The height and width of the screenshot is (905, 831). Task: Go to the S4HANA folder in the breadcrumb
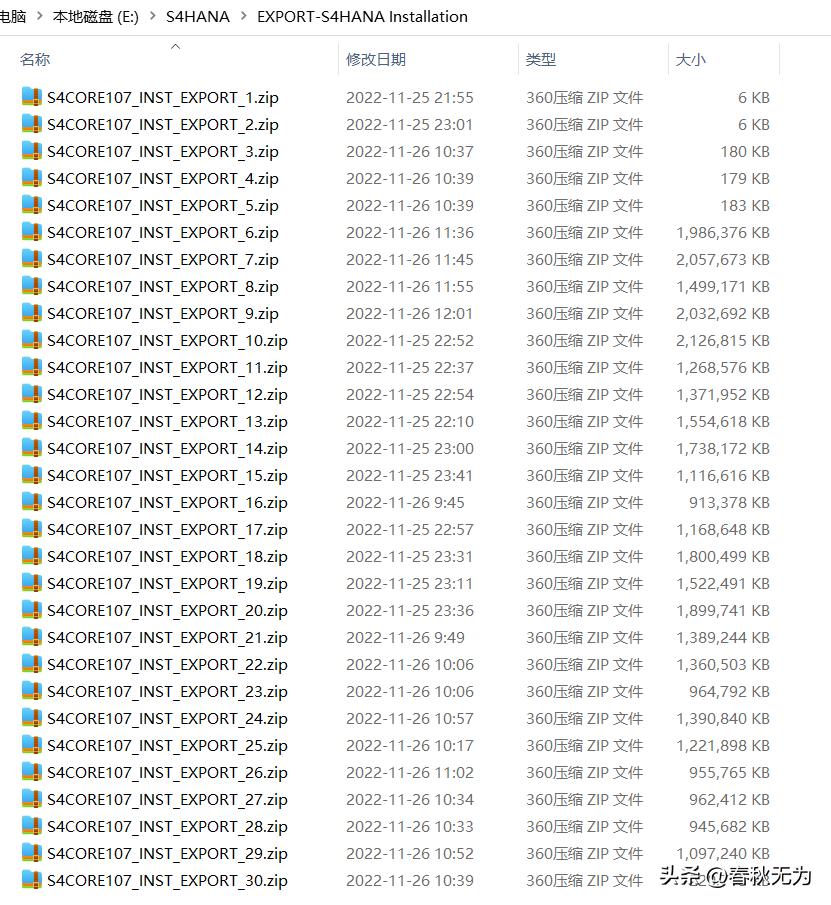(198, 17)
